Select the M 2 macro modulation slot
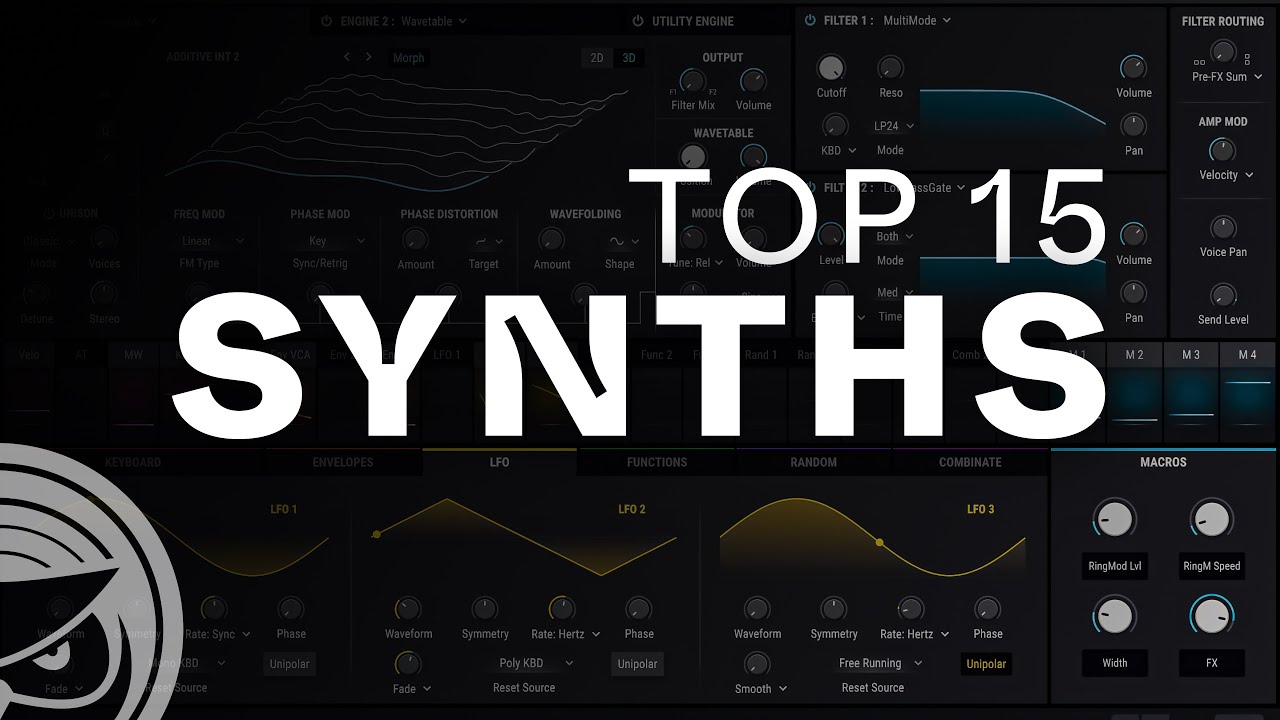This screenshot has height=720, width=1280. (x=1134, y=392)
